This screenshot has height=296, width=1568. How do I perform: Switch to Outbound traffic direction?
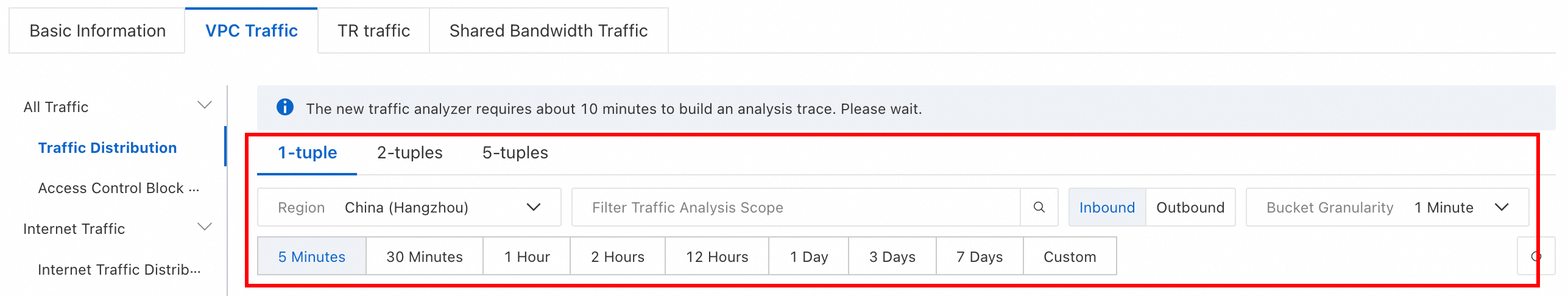(1190, 208)
